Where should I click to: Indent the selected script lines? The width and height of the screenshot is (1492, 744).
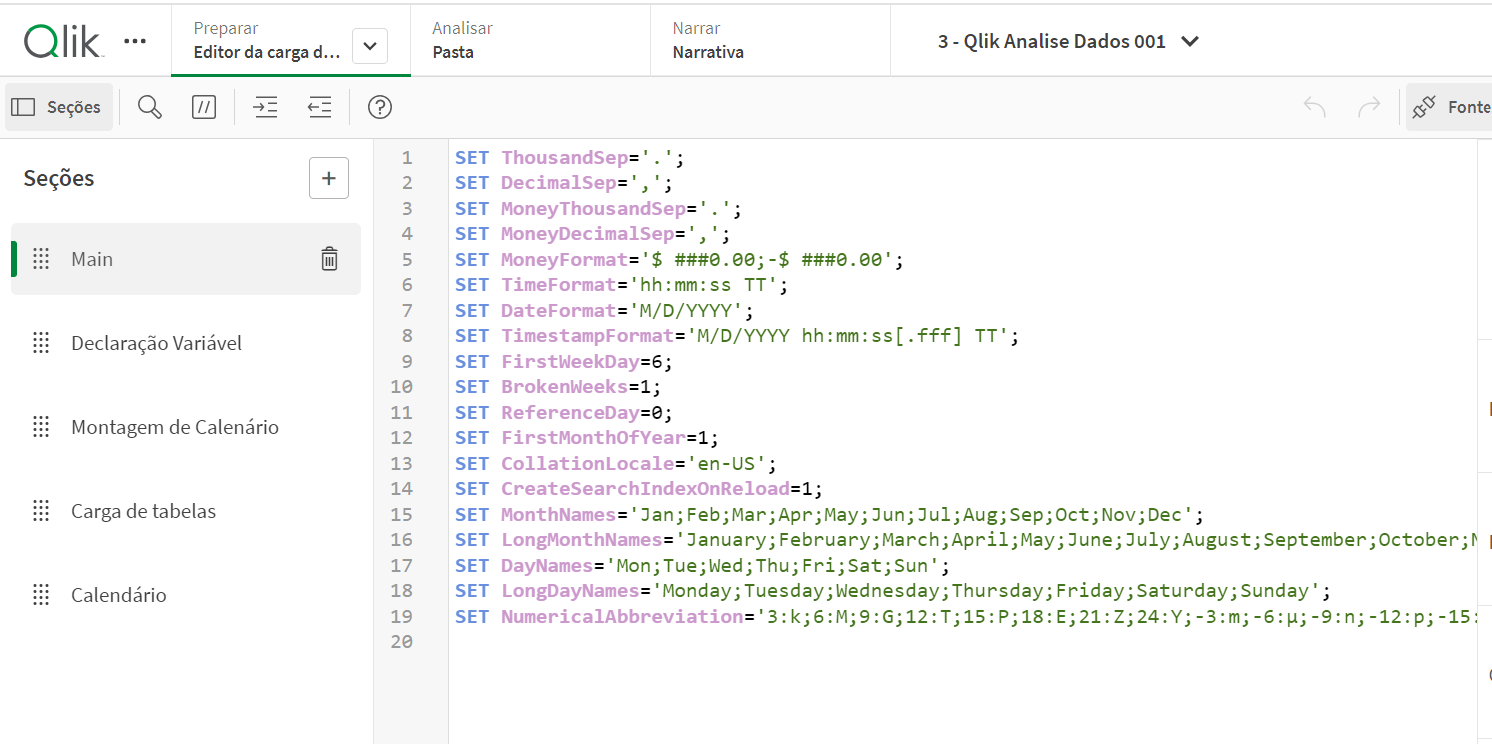tap(265, 108)
